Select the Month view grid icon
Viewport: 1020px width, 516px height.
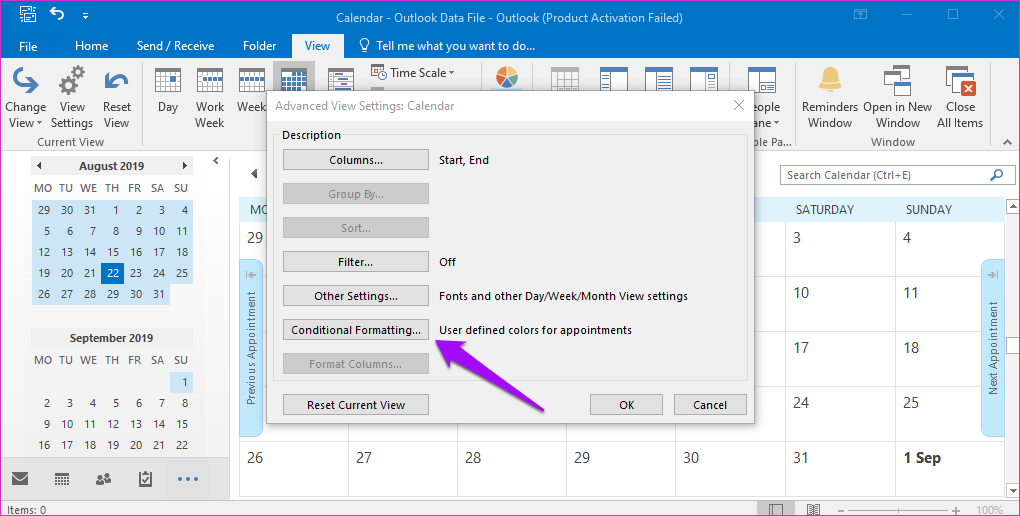tap(293, 79)
